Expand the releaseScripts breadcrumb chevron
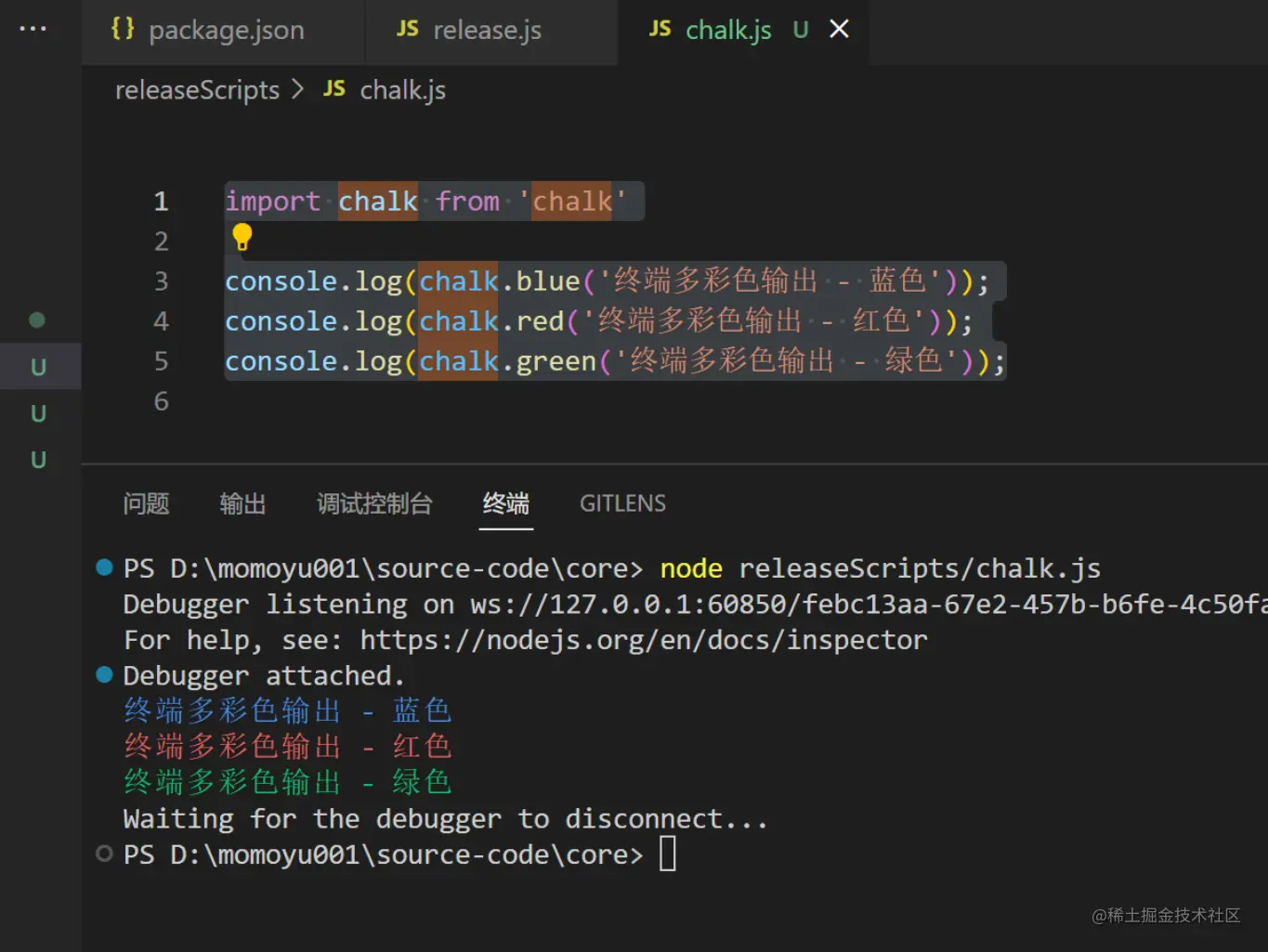The height and width of the screenshot is (952, 1268). (297, 89)
